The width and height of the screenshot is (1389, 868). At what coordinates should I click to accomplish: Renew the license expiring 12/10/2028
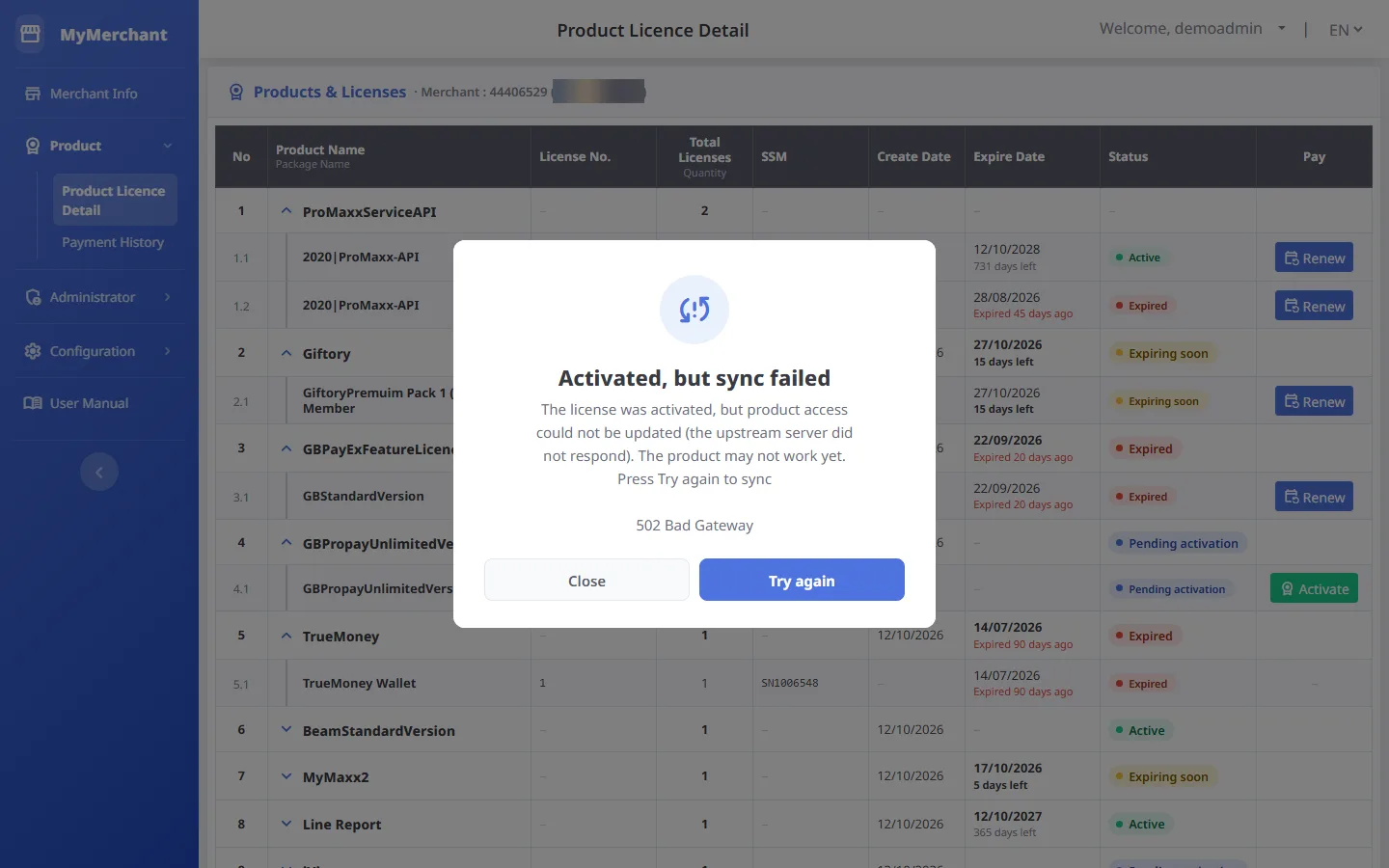(x=1314, y=258)
